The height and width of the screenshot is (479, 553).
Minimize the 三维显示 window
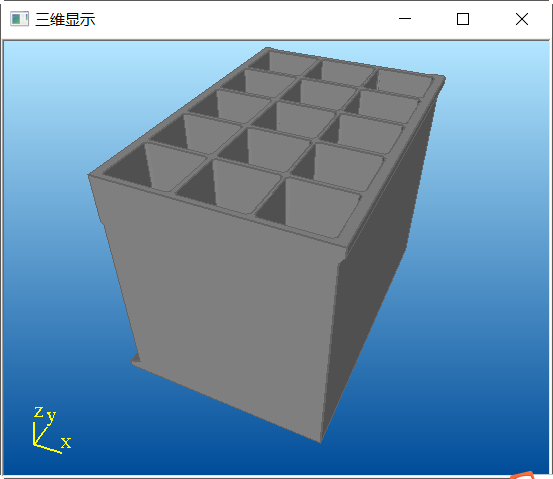[x=405, y=19]
